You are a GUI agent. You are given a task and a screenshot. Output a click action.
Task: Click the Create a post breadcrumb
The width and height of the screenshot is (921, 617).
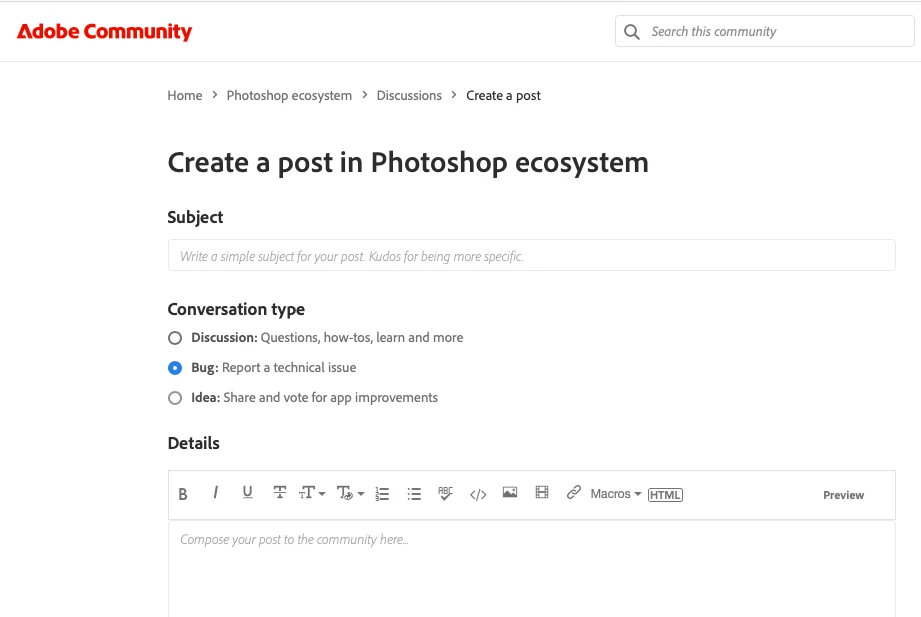point(503,95)
